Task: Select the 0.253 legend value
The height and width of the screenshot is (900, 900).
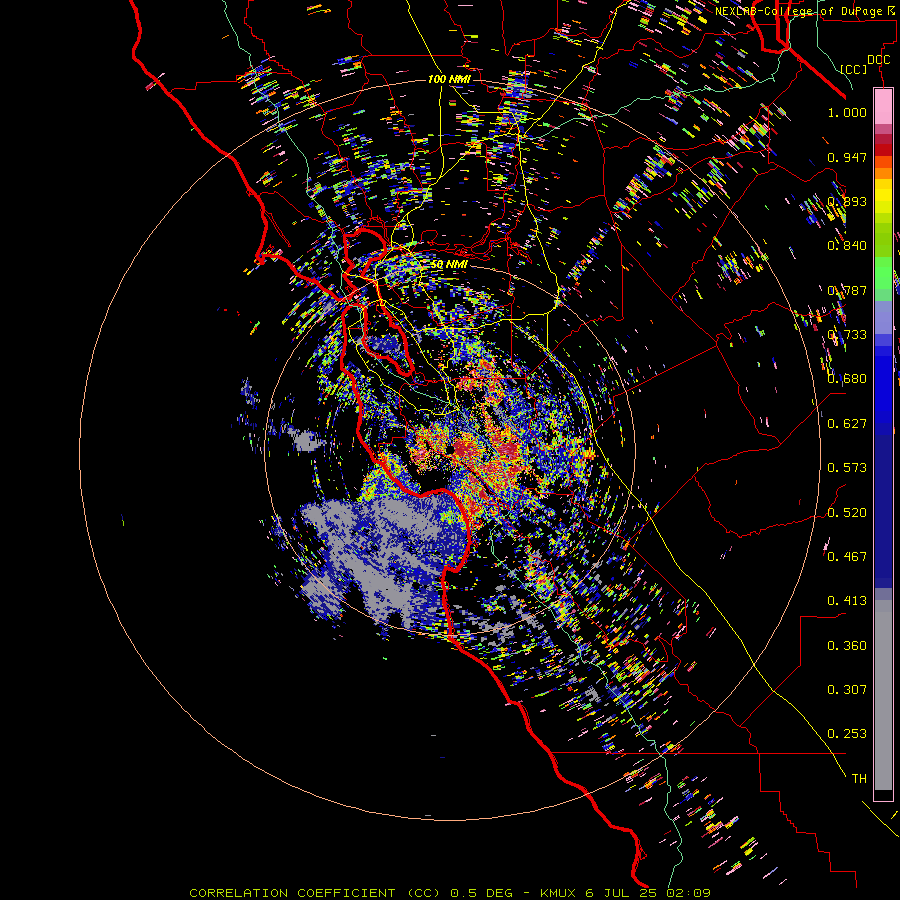Action: point(847,734)
